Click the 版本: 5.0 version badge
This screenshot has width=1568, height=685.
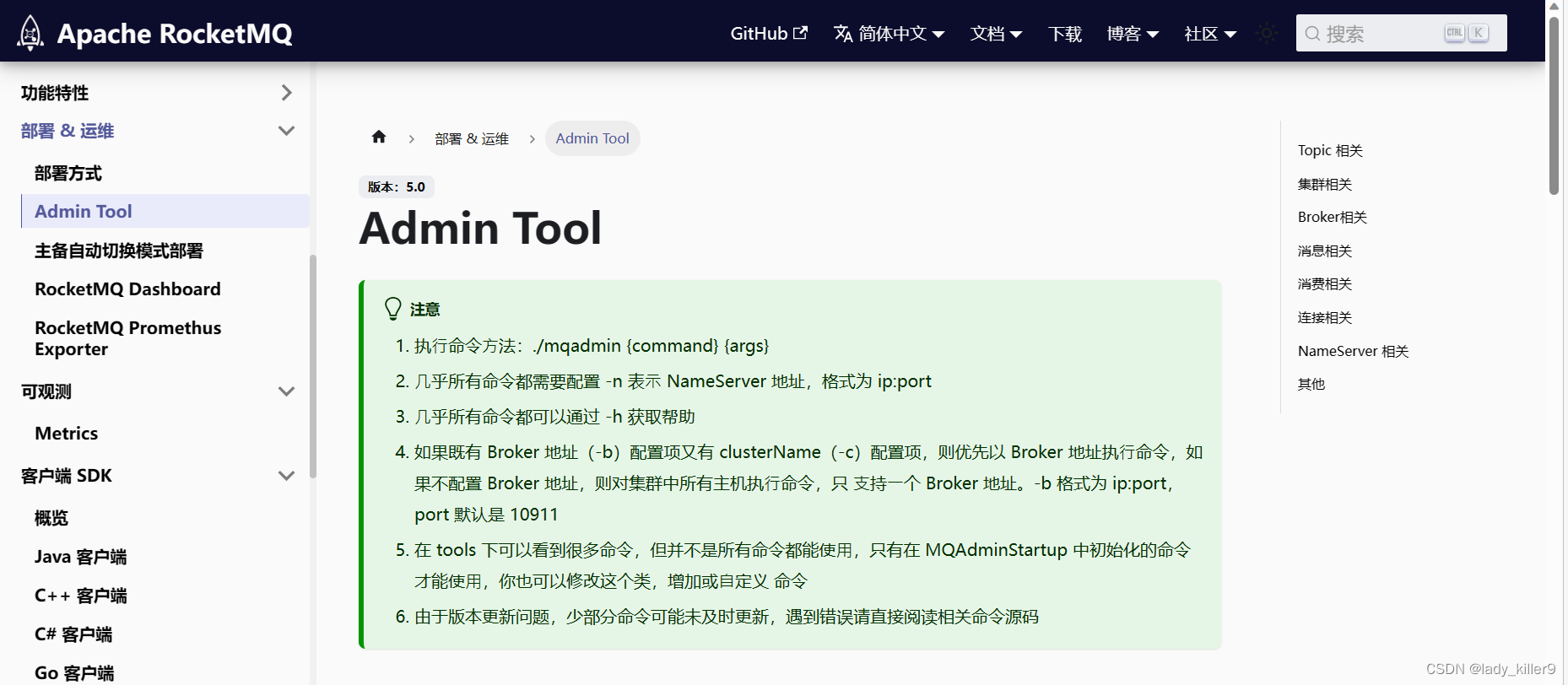click(397, 186)
